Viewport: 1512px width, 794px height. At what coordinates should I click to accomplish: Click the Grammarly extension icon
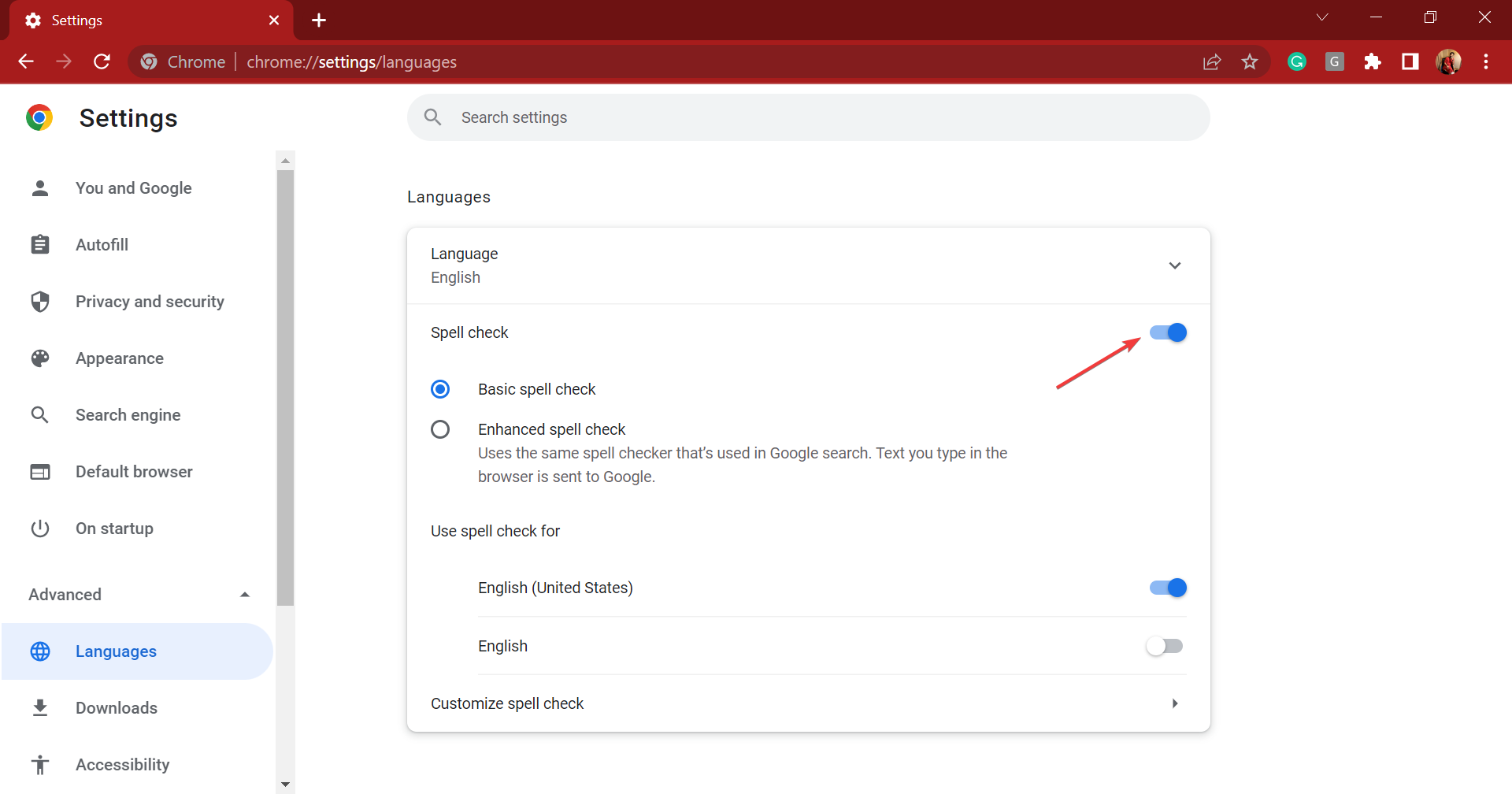(x=1296, y=61)
